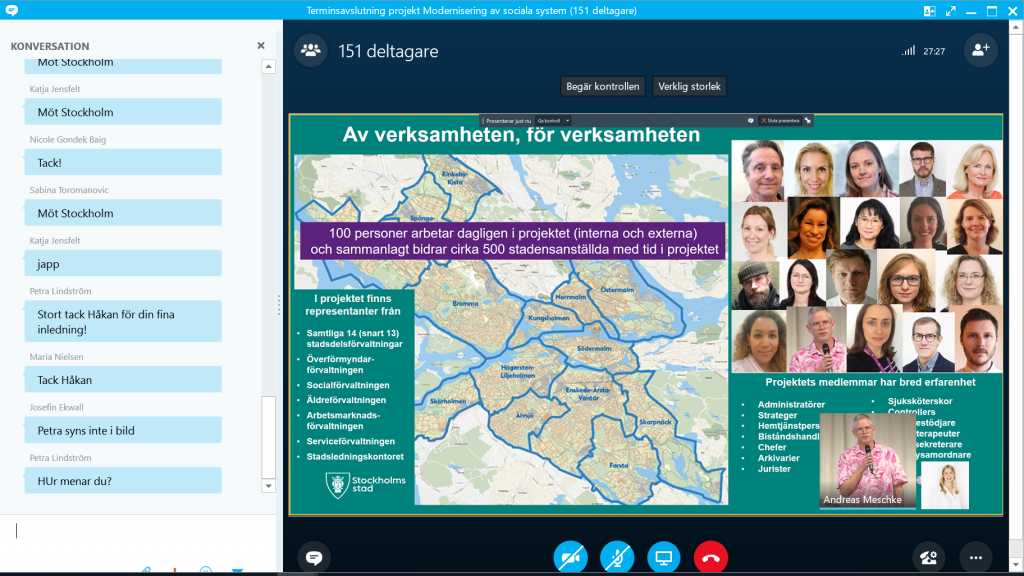The width and height of the screenshot is (1024, 576).
Task: Click the conversation scrollbar thumb
Action: [268, 437]
